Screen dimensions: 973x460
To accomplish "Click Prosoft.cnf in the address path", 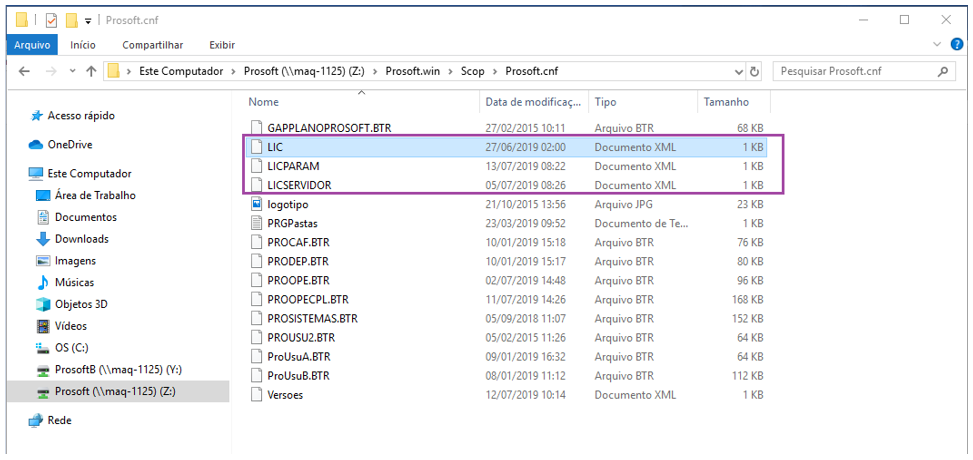I will pyautogui.click(x=532, y=71).
